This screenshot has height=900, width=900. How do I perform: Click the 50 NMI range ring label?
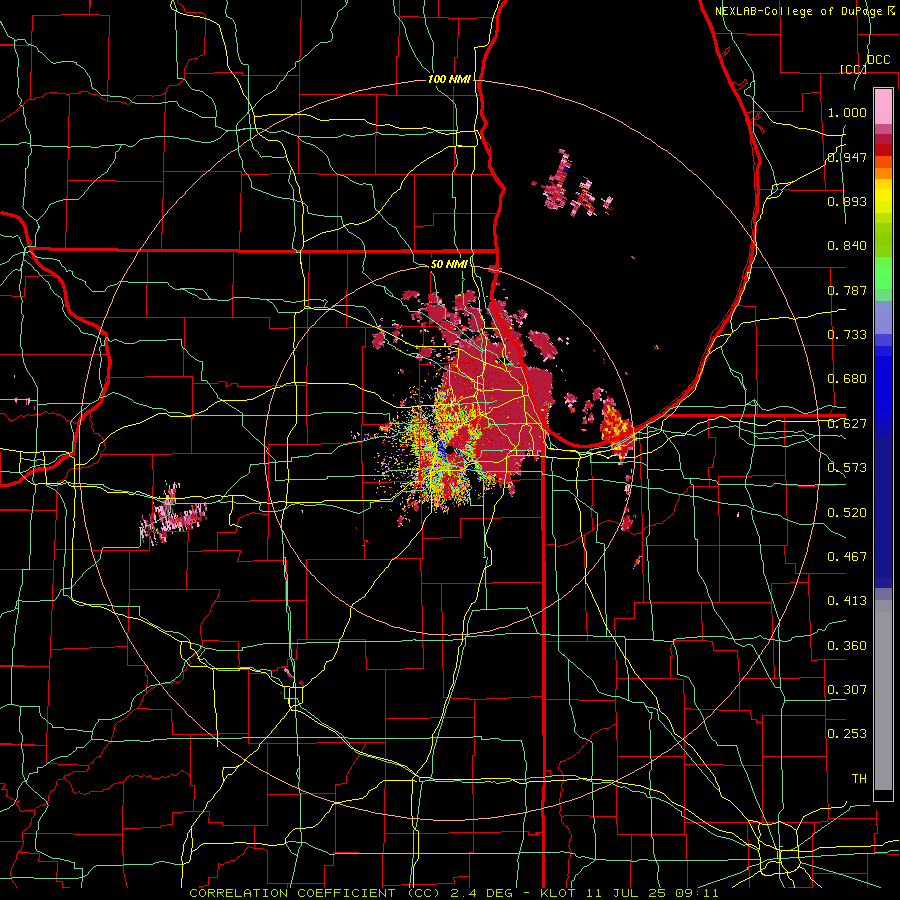coord(449,264)
